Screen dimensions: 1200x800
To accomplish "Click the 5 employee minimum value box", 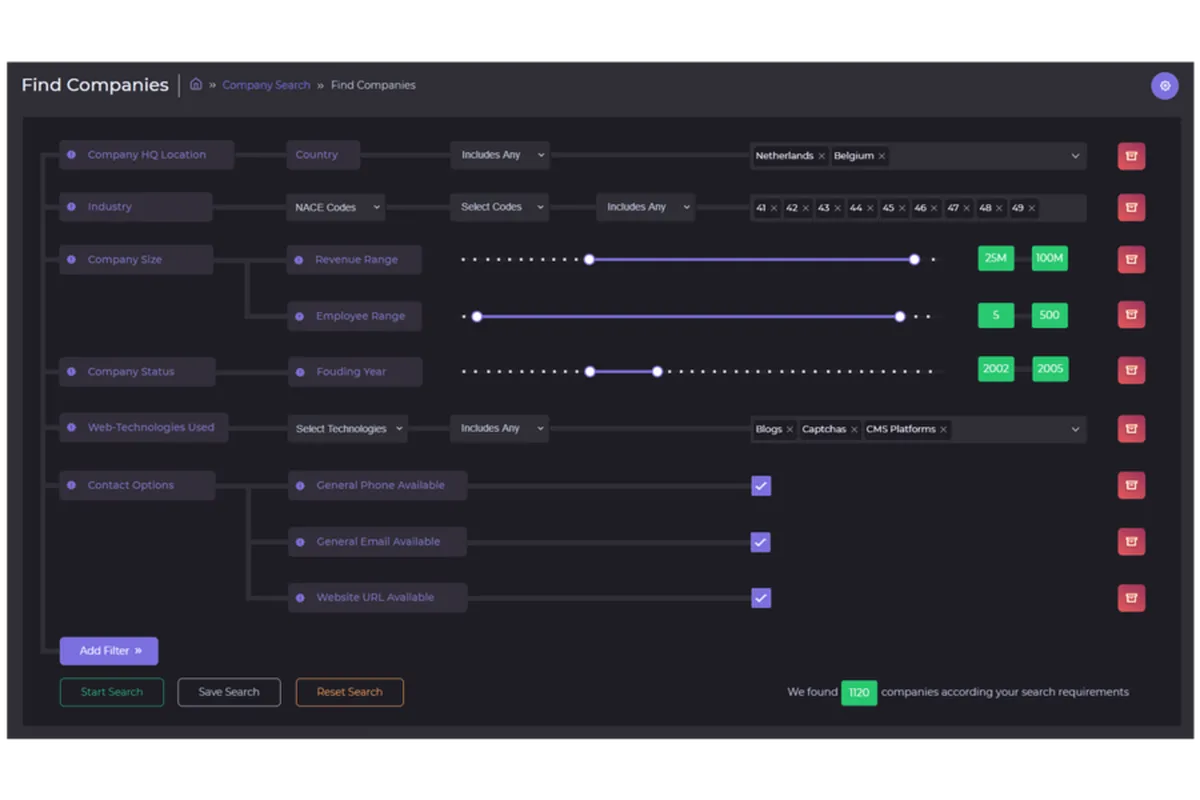I will pos(996,315).
